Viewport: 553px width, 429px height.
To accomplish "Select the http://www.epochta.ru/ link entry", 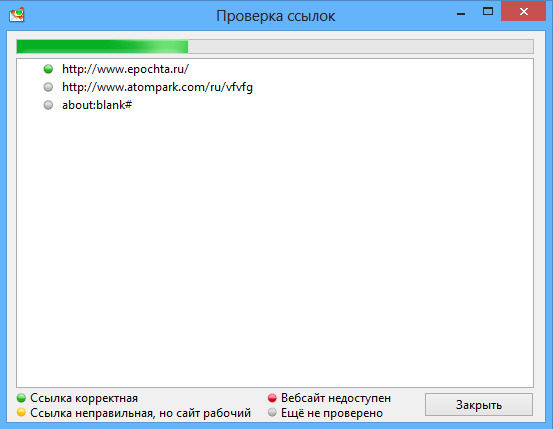I will [126, 69].
